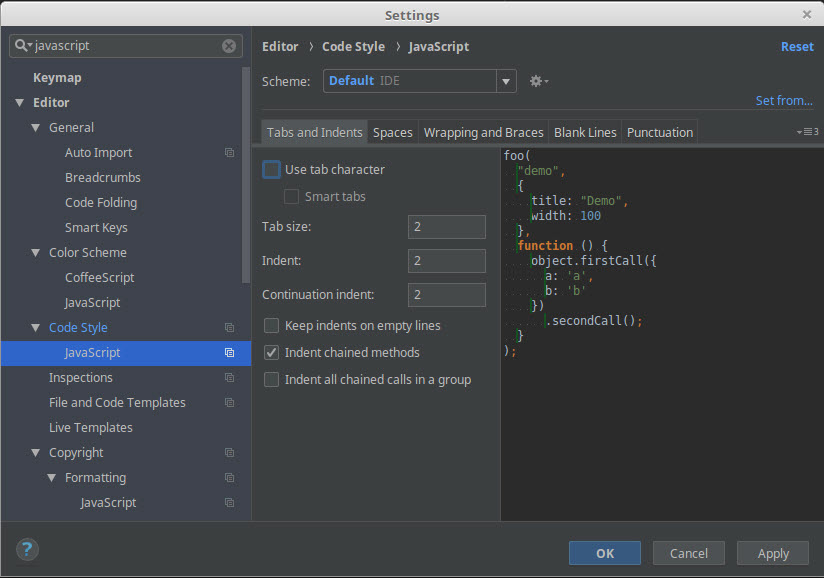The image size is (824, 578).
Task: Uncheck Indent chained methods
Action: click(271, 353)
